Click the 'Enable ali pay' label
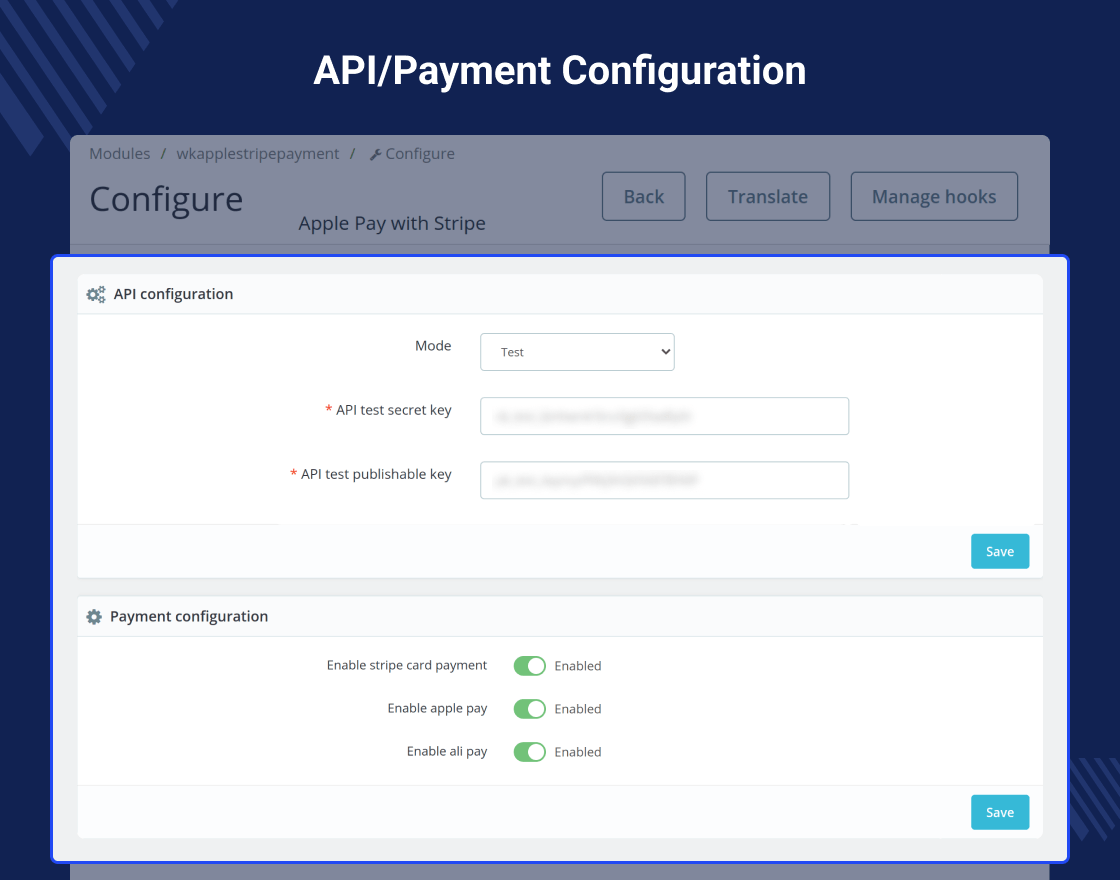This screenshot has height=880, width=1120. click(x=446, y=751)
